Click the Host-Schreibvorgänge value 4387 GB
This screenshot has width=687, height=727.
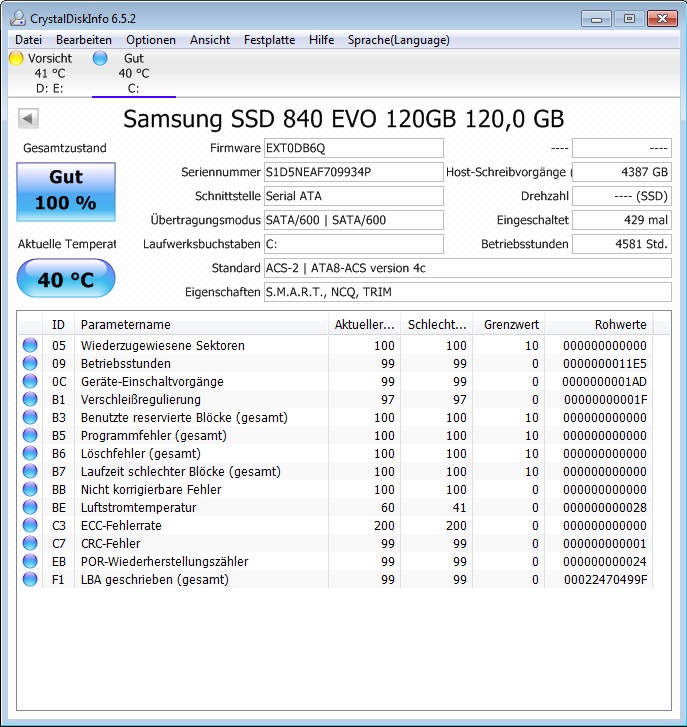[622, 172]
